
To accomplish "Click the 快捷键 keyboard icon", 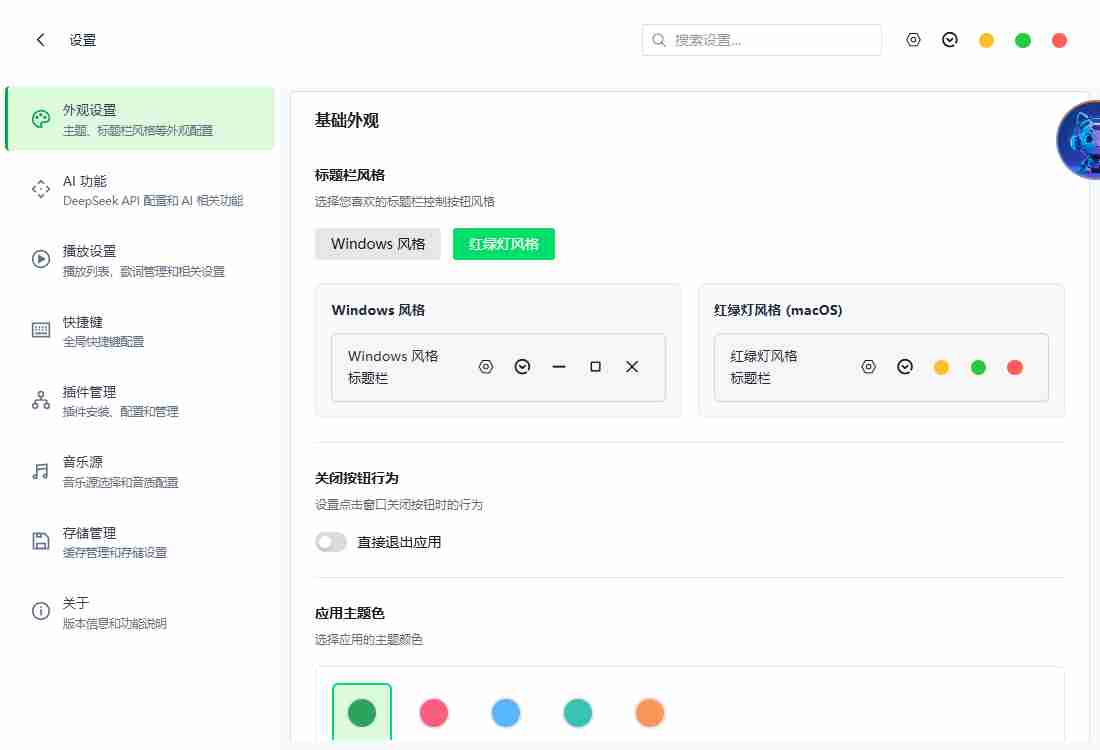I will point(40,330).
